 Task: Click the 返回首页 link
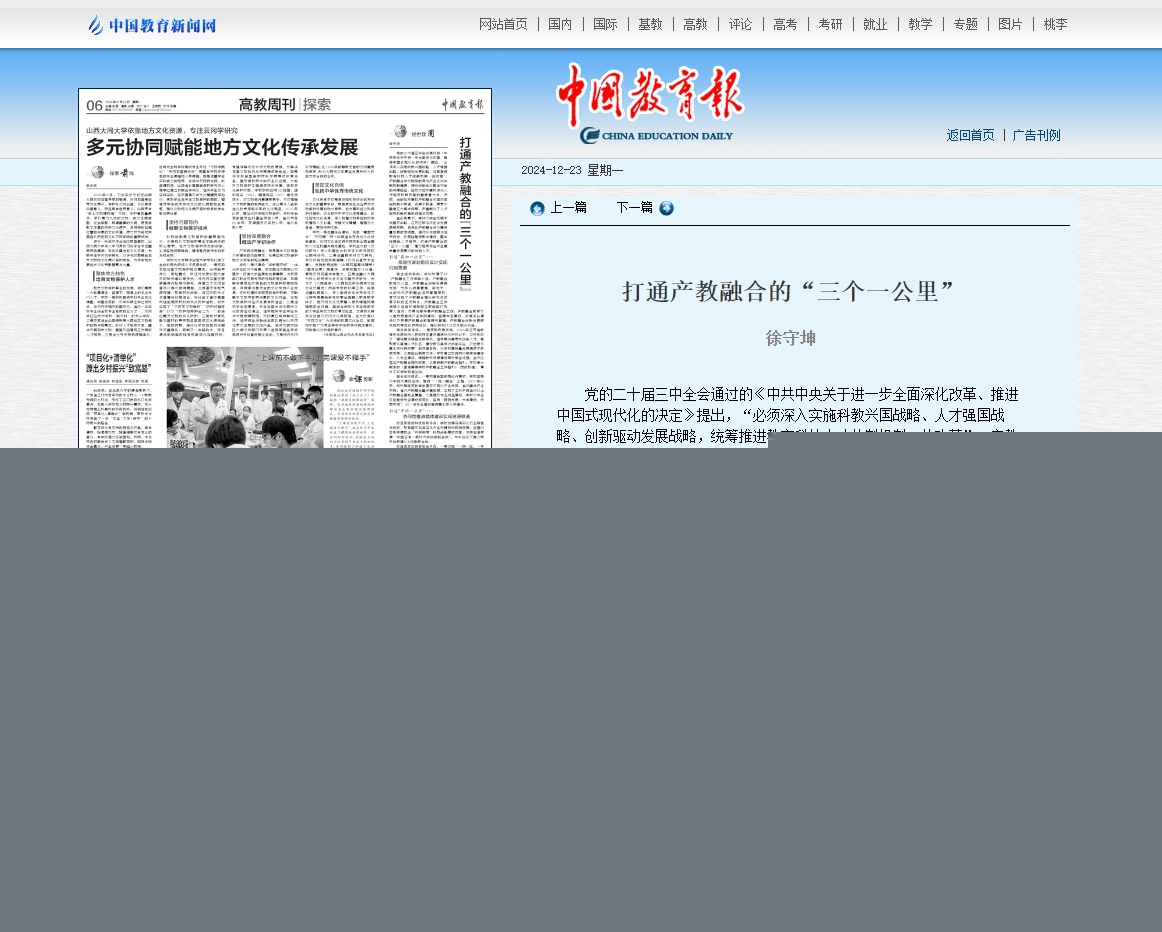970,135
